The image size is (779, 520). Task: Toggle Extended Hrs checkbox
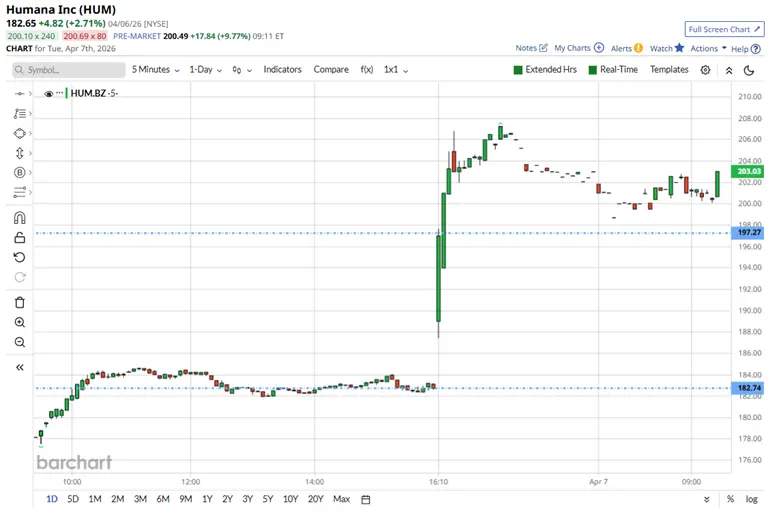(x=518, y=70)
